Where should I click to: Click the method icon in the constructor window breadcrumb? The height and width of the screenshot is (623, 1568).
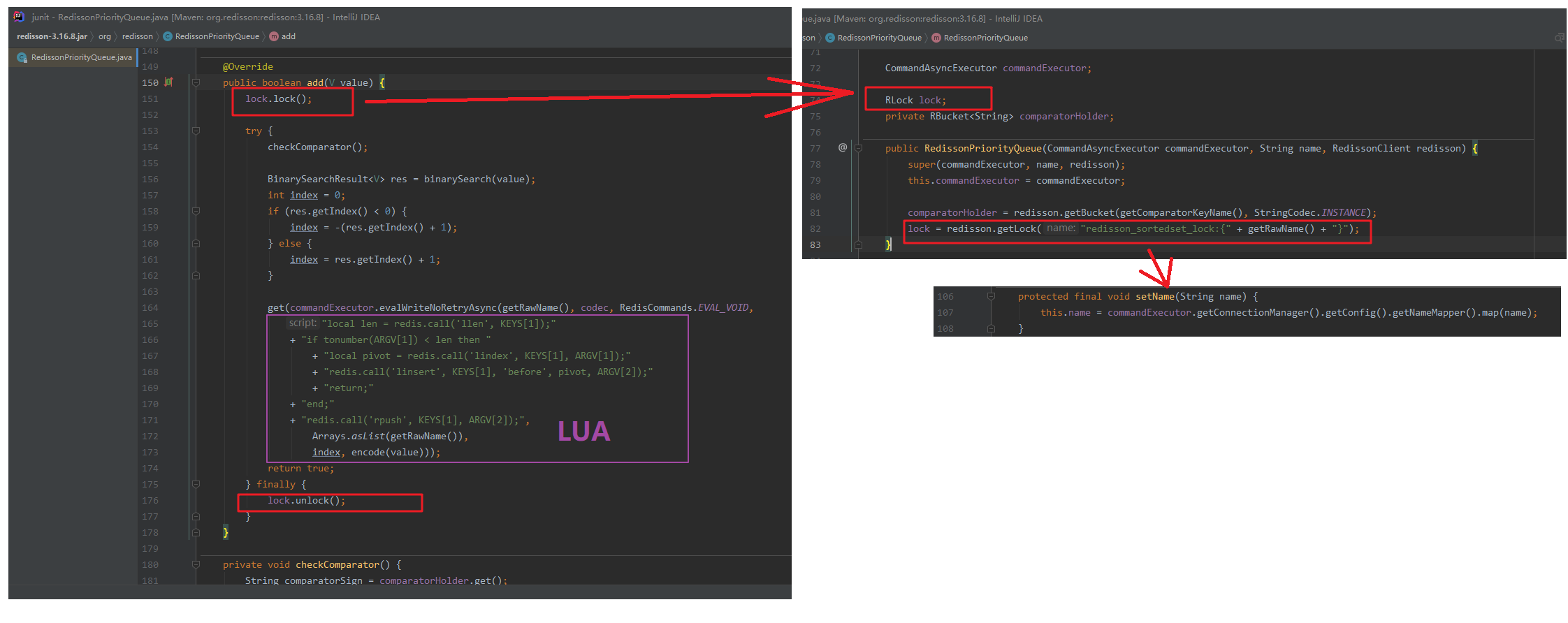(936, 38)
